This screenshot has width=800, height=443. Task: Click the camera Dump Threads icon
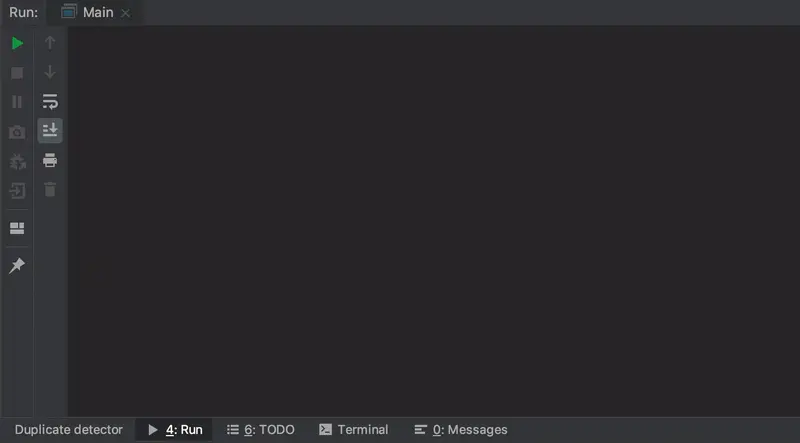pos(17,132)
